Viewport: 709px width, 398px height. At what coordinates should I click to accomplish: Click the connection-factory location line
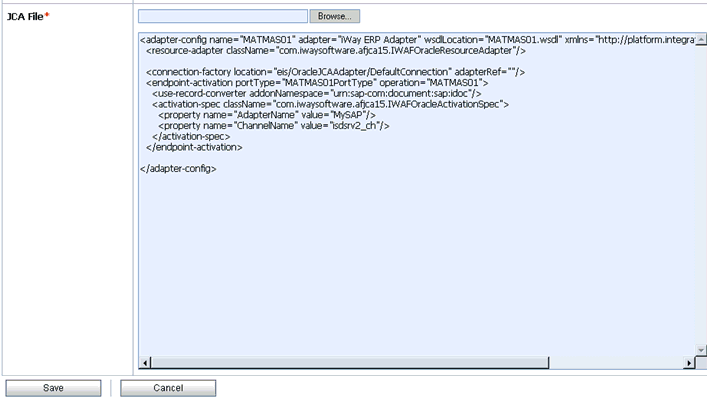(x=336, y=72)
